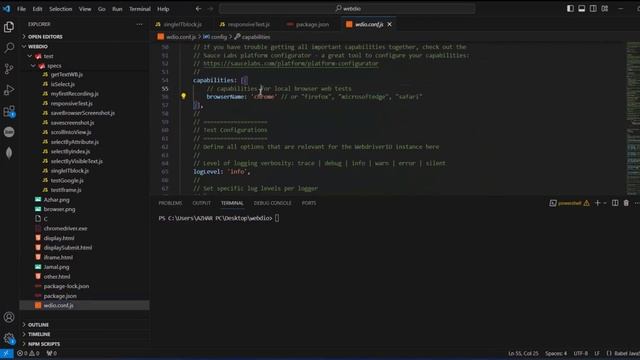Open the Help menu
This screenshot has width=640, height=360.
[x=163, y=9]
